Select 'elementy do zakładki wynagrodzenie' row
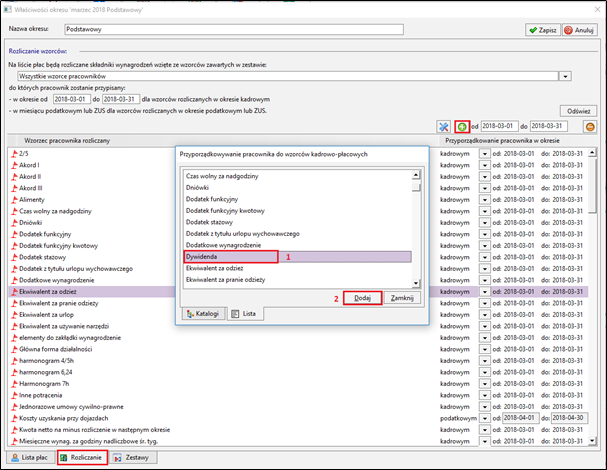 coord(298,338)
